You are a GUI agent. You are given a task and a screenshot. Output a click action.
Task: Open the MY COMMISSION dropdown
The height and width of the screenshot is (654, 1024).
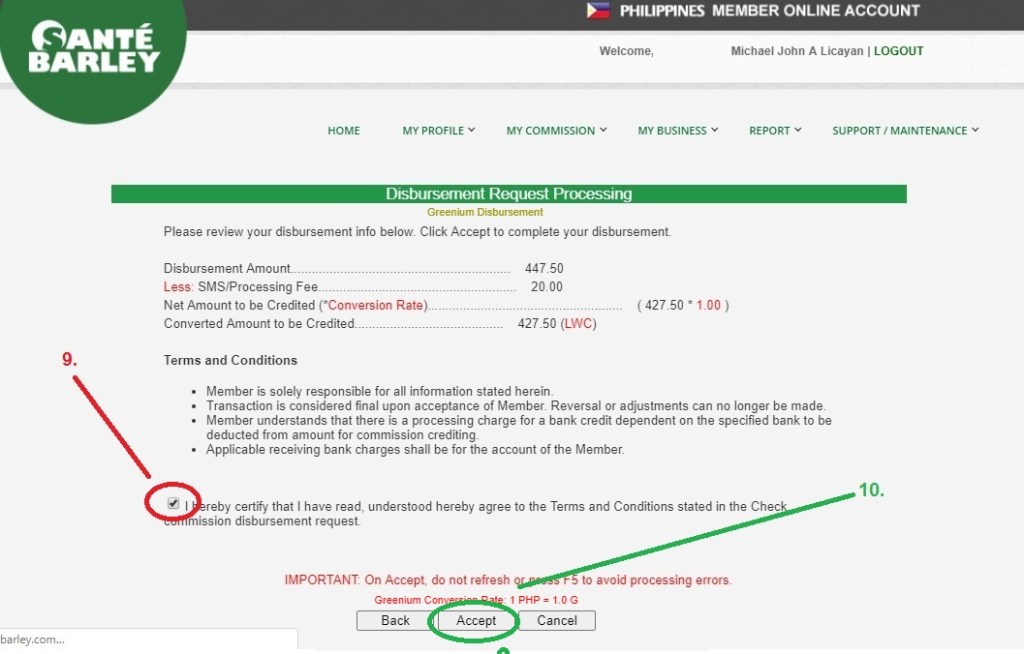point(556,130)
